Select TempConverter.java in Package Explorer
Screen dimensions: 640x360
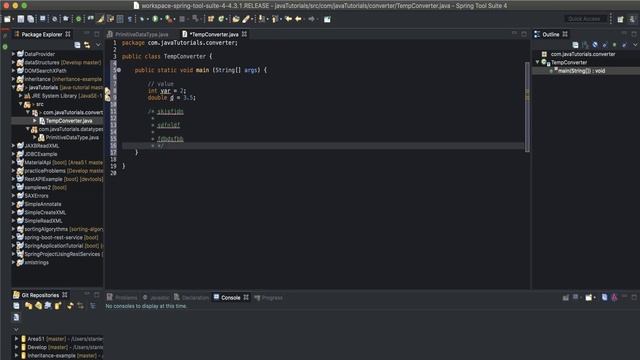(69, 121)
